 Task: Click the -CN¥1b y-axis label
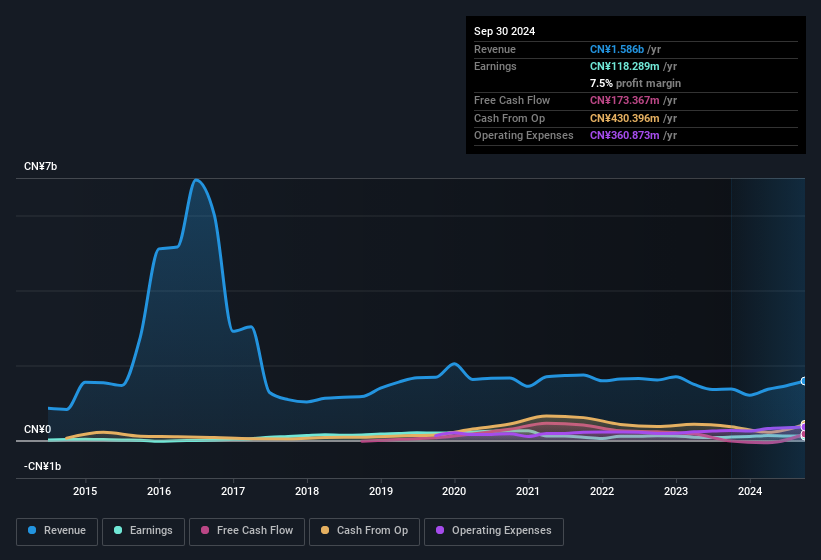42,466
